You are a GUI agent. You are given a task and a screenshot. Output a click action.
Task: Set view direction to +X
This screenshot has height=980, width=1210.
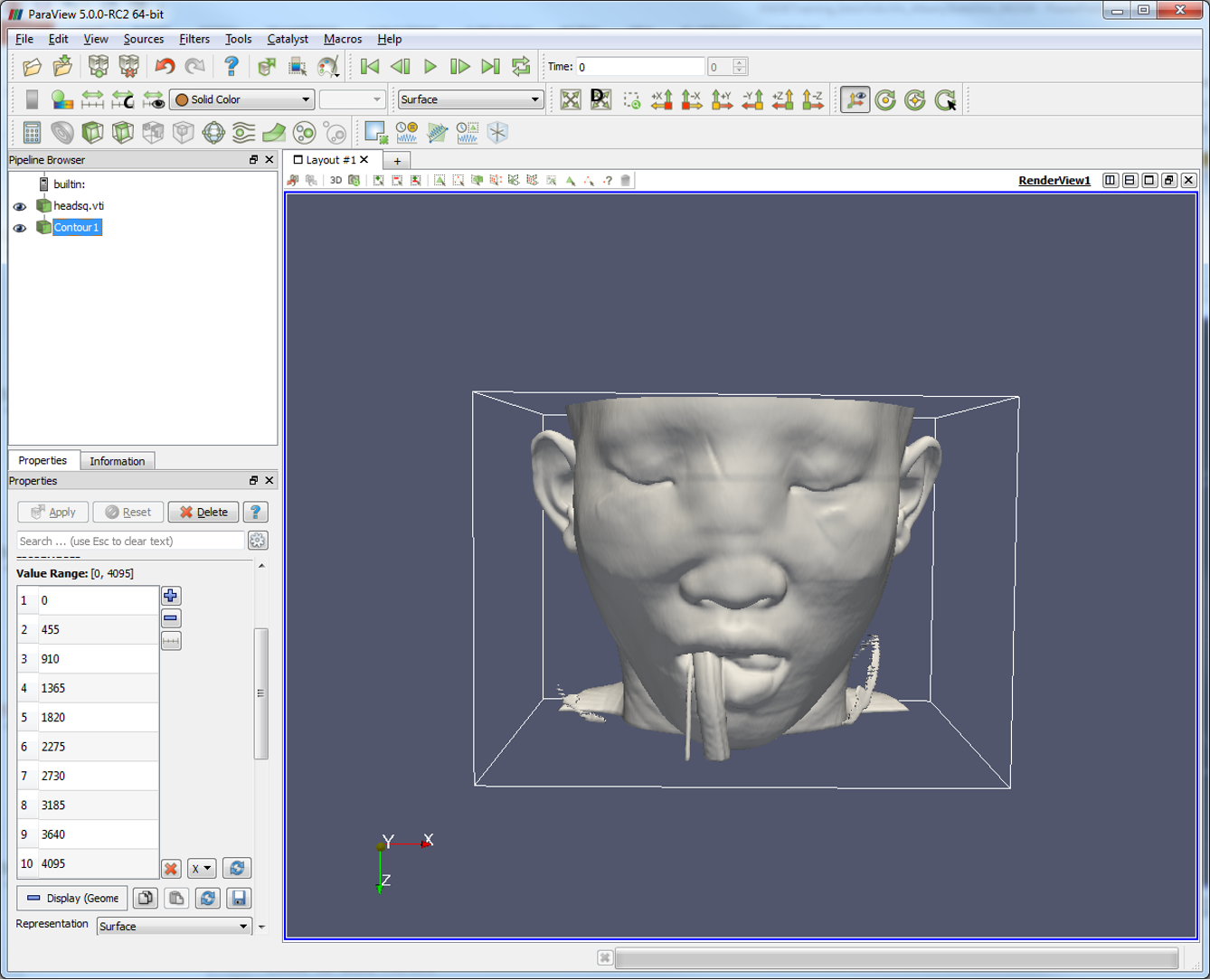click(x=662, y=99)
